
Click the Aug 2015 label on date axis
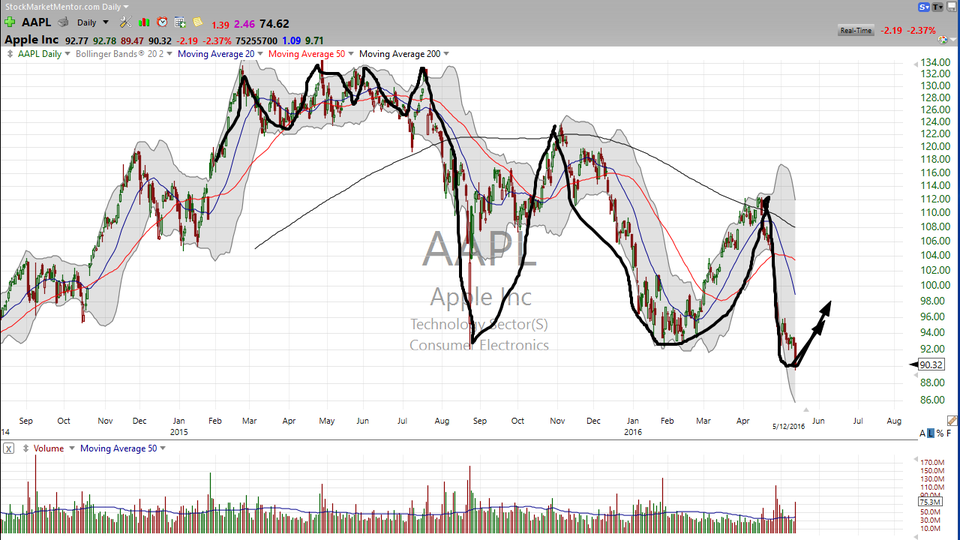(x=442, y=421)
